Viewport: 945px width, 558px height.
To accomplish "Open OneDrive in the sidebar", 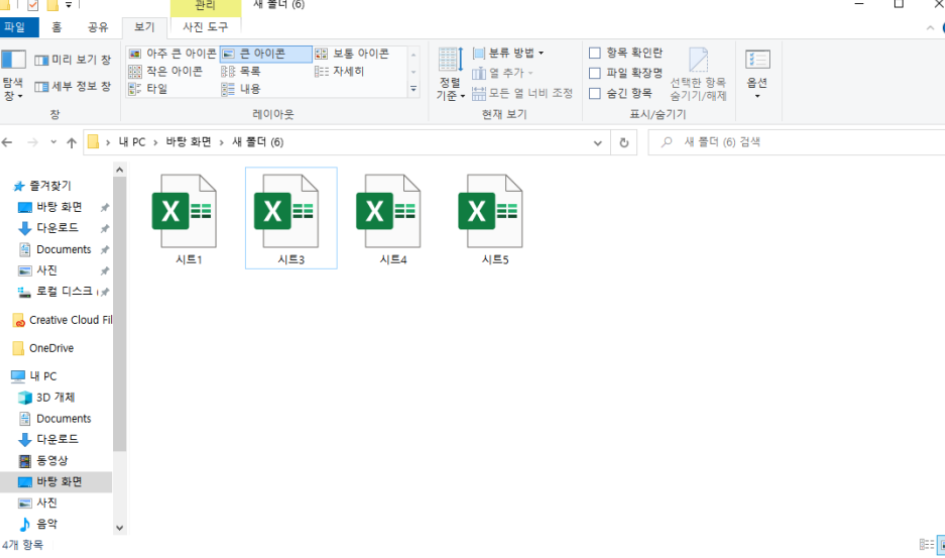I will [x=43, y=348].
